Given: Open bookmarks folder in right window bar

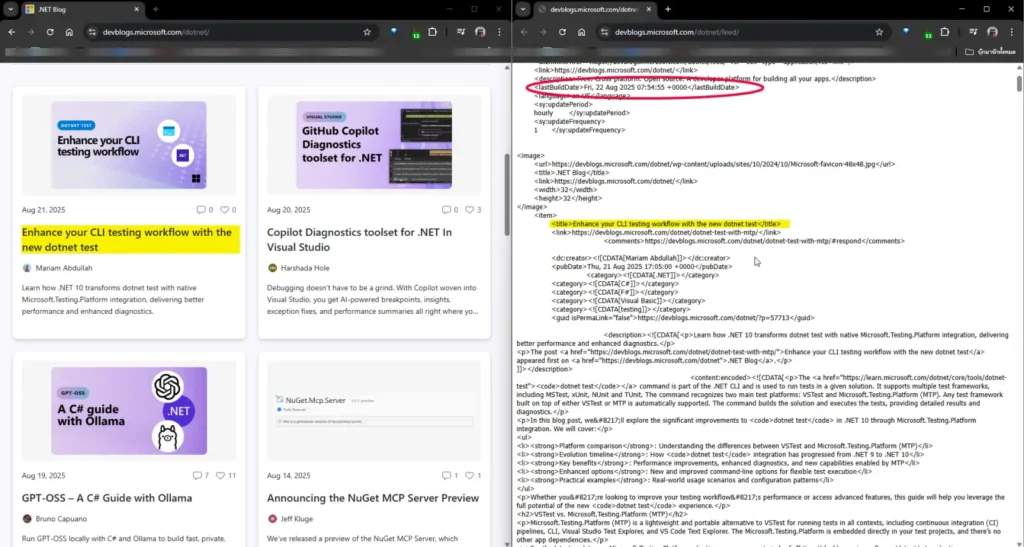Looking at the screenshot, I should click(x=990, y=52).
